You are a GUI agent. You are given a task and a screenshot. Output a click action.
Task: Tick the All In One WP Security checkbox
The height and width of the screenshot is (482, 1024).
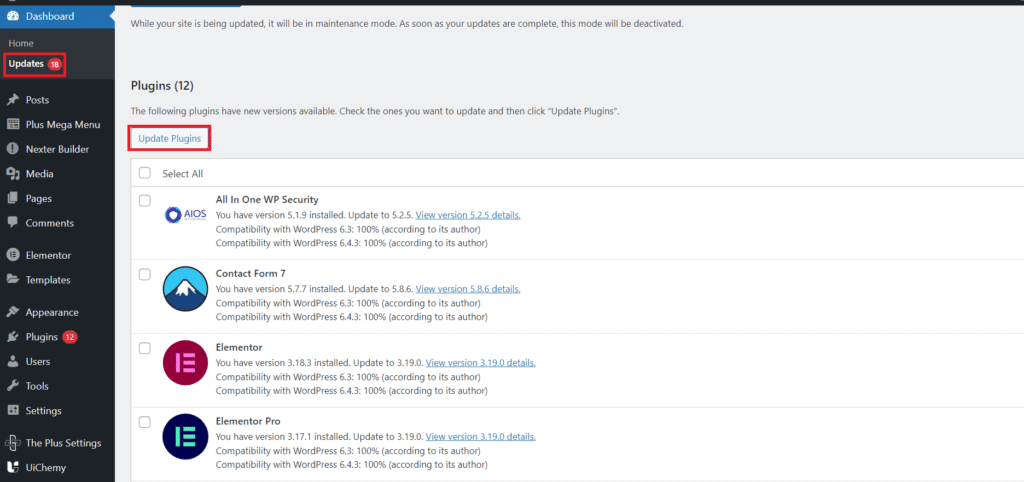click(x=145, y=200)
